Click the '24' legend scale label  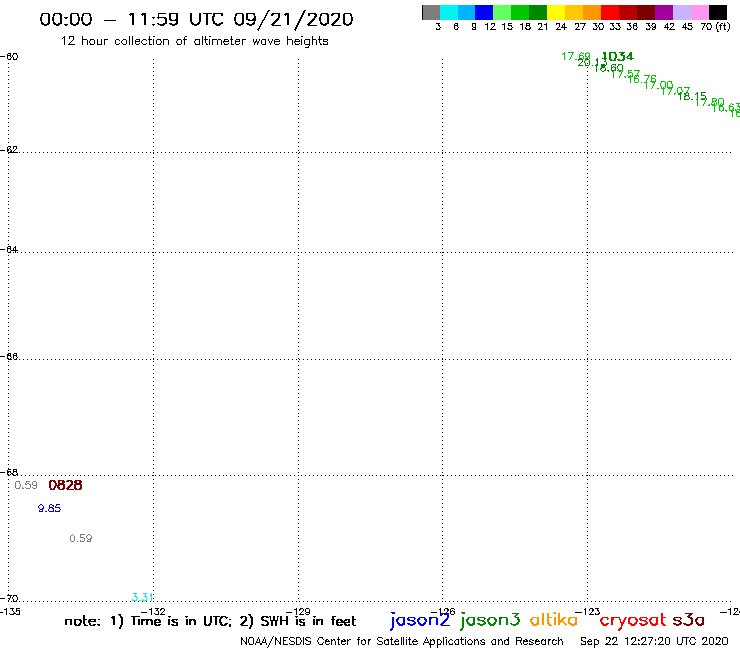561,27
